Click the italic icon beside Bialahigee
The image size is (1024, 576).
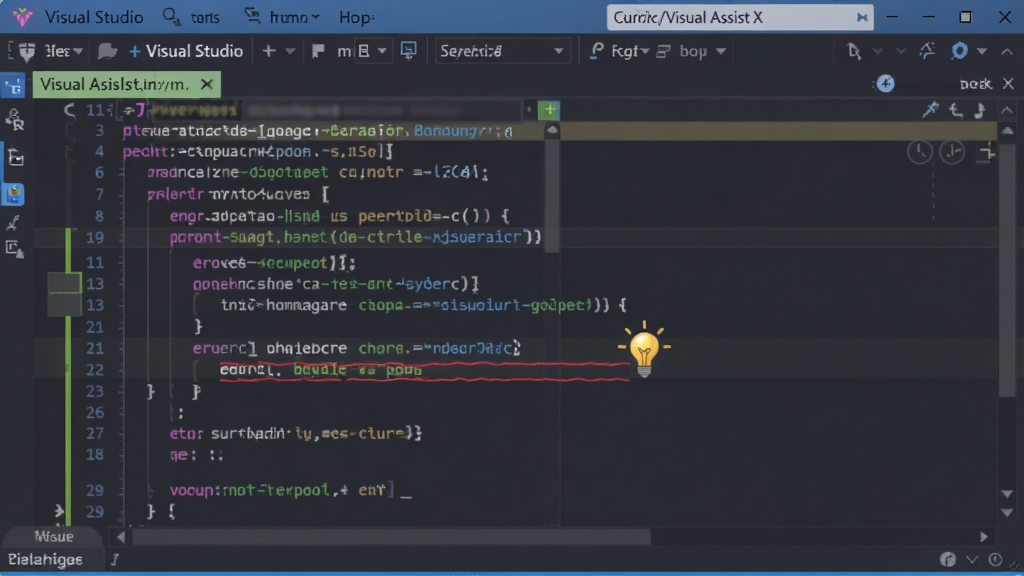tap(114, 559)
